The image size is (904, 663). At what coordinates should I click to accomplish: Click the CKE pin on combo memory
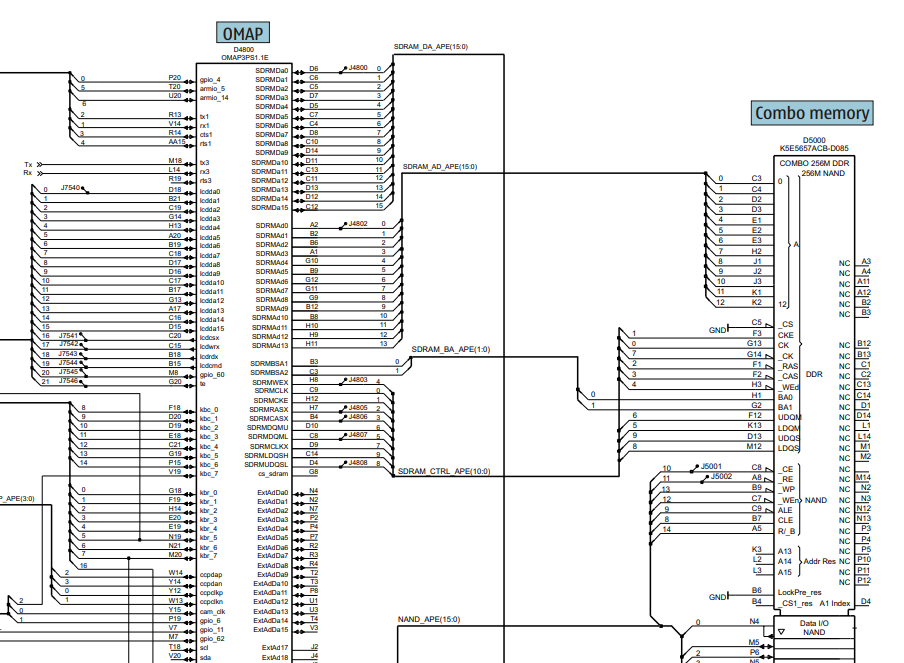786,335
